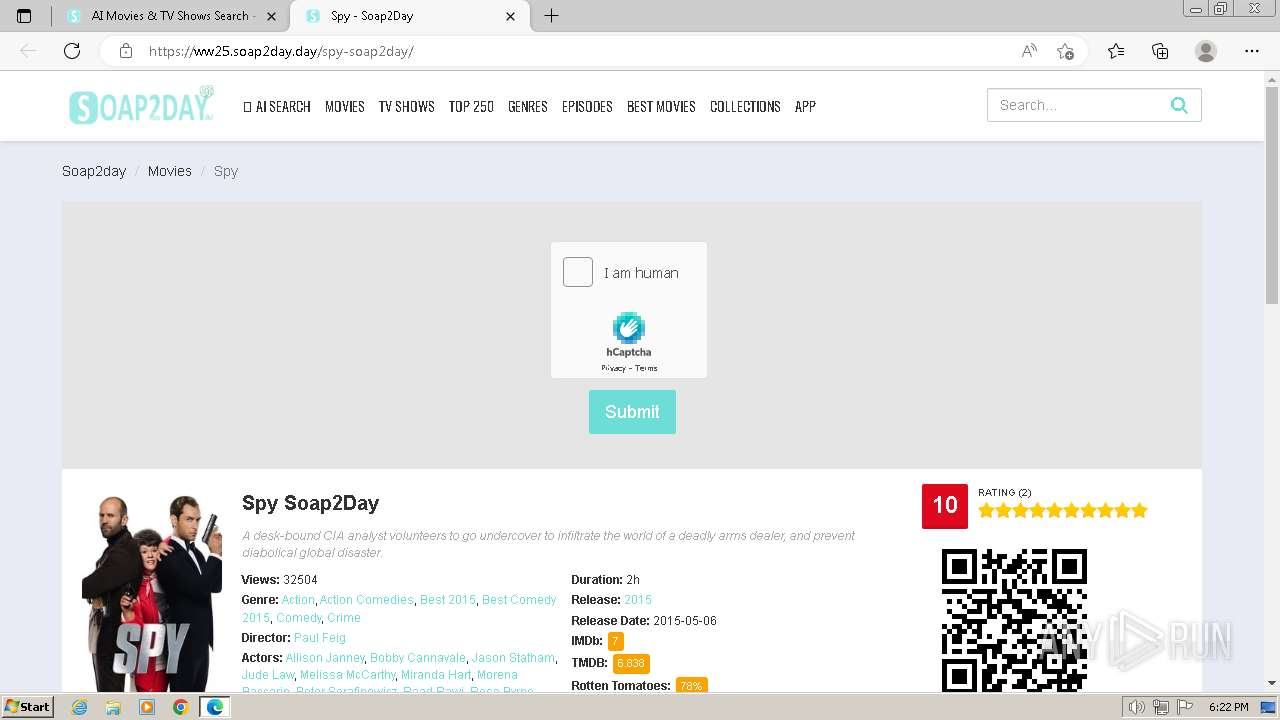Image resolution: width=1280 pixels, height=720 pixels.
Task: Open the Windows Start menu
Action: pos(27,707)
